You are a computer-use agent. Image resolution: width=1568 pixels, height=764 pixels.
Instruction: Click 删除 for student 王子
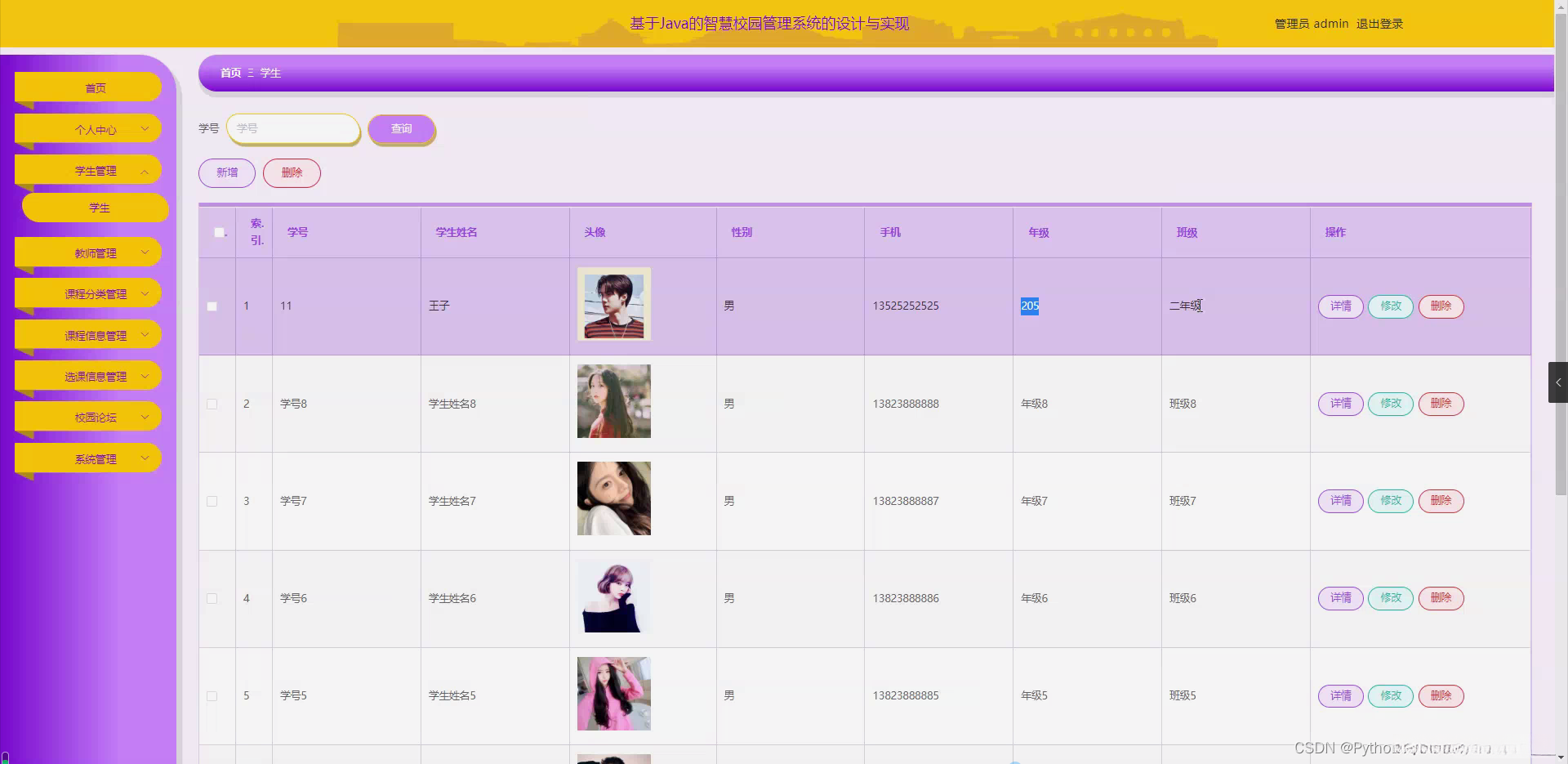pyautogui.click(x=1441, y=306)
